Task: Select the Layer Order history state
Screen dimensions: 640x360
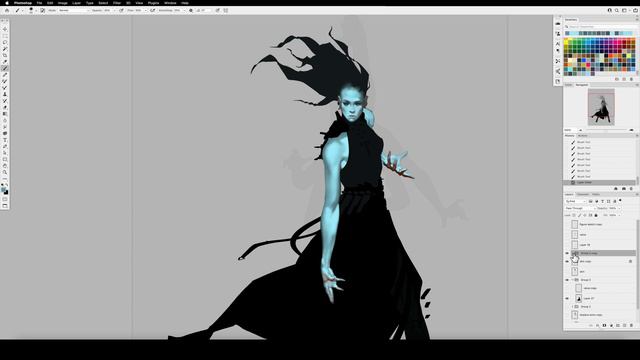Action: click(600, 182)
